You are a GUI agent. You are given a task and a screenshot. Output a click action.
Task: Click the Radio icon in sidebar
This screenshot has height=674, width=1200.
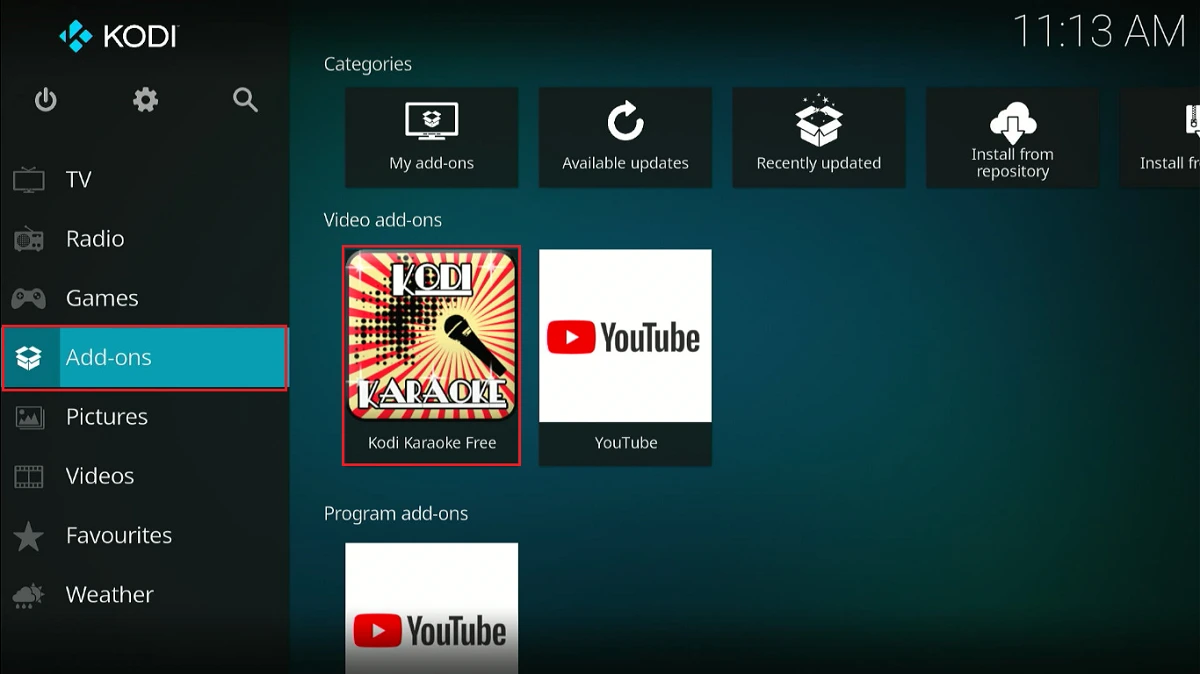click(29, 239)
